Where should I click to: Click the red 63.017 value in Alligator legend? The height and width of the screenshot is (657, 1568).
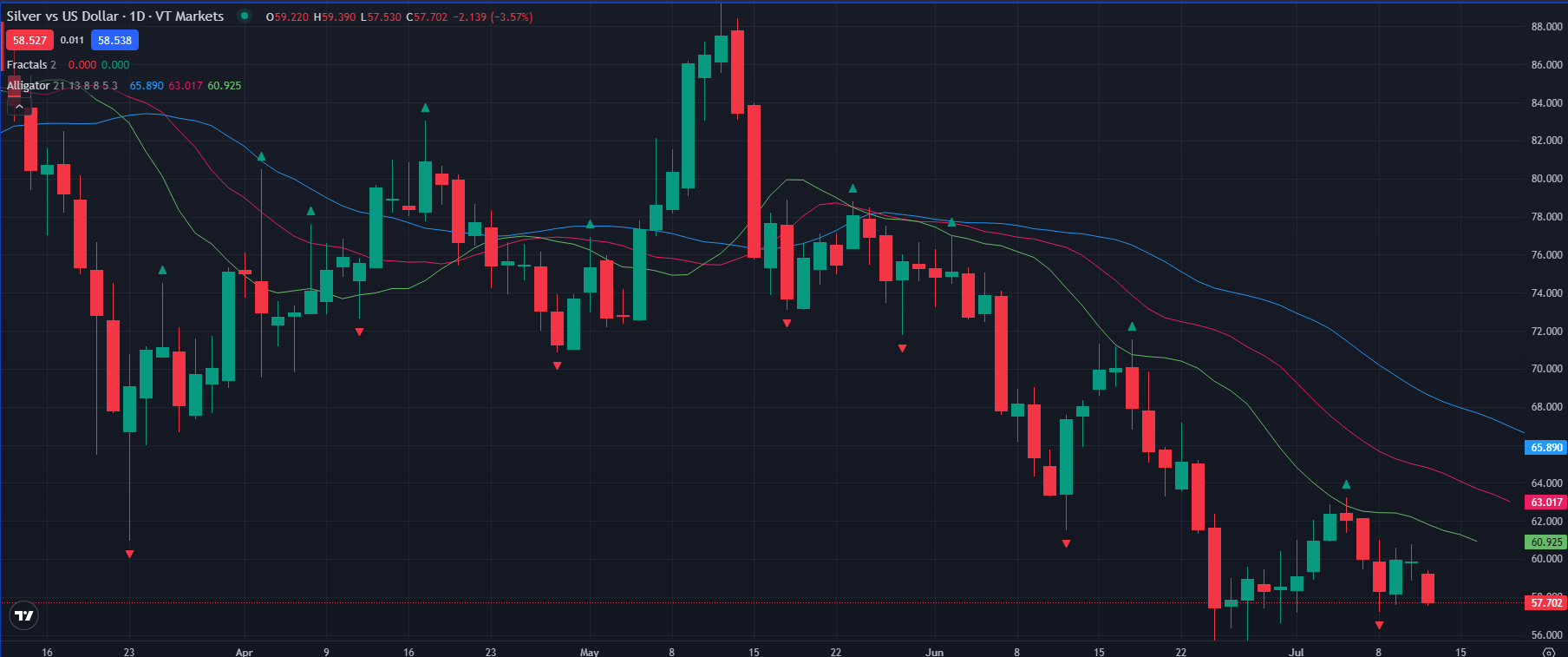tap(186, 86)
